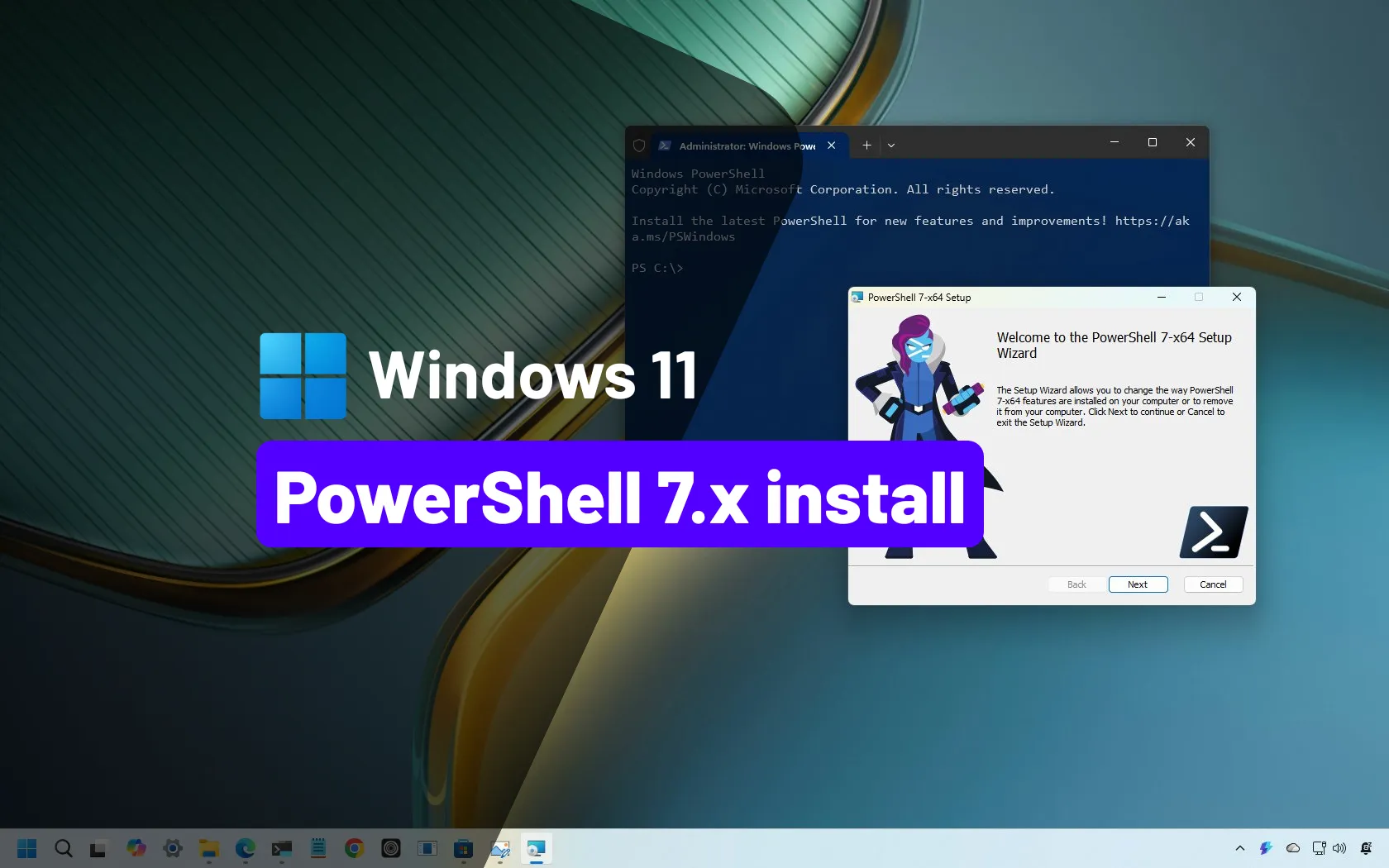Launch Microsoft Edge from the taskbar
The height and width of the screenshot is (868, 1389).
click(x=246, y=848)
